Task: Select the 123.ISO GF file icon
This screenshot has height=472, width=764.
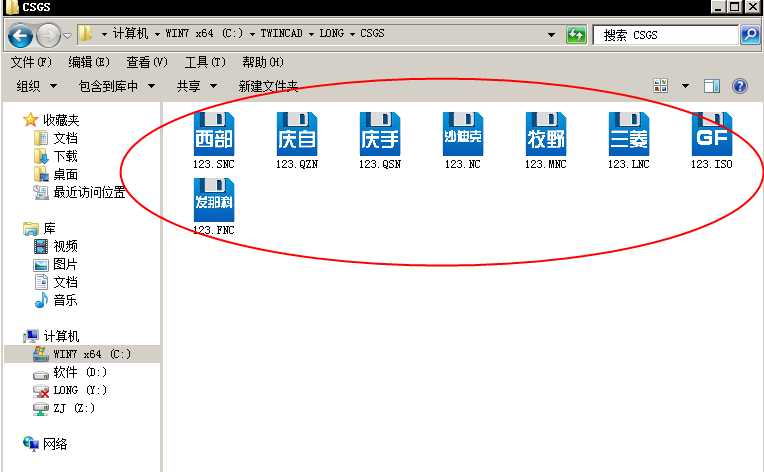Action: coord(711,134)
